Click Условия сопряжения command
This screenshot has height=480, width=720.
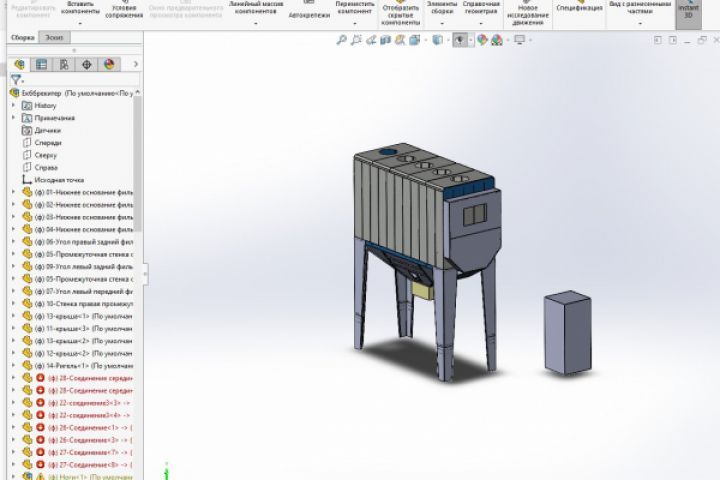[x=124, y=11]
